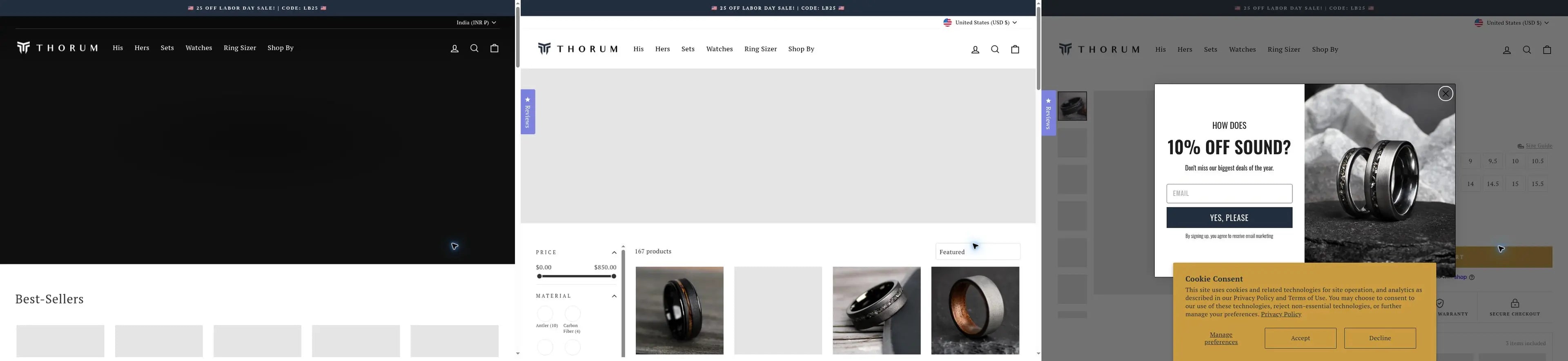The height and width of the screenshot is (361, 1568).
Task: Open shopping cart in middle collection window
Action: pos(1015,49)
